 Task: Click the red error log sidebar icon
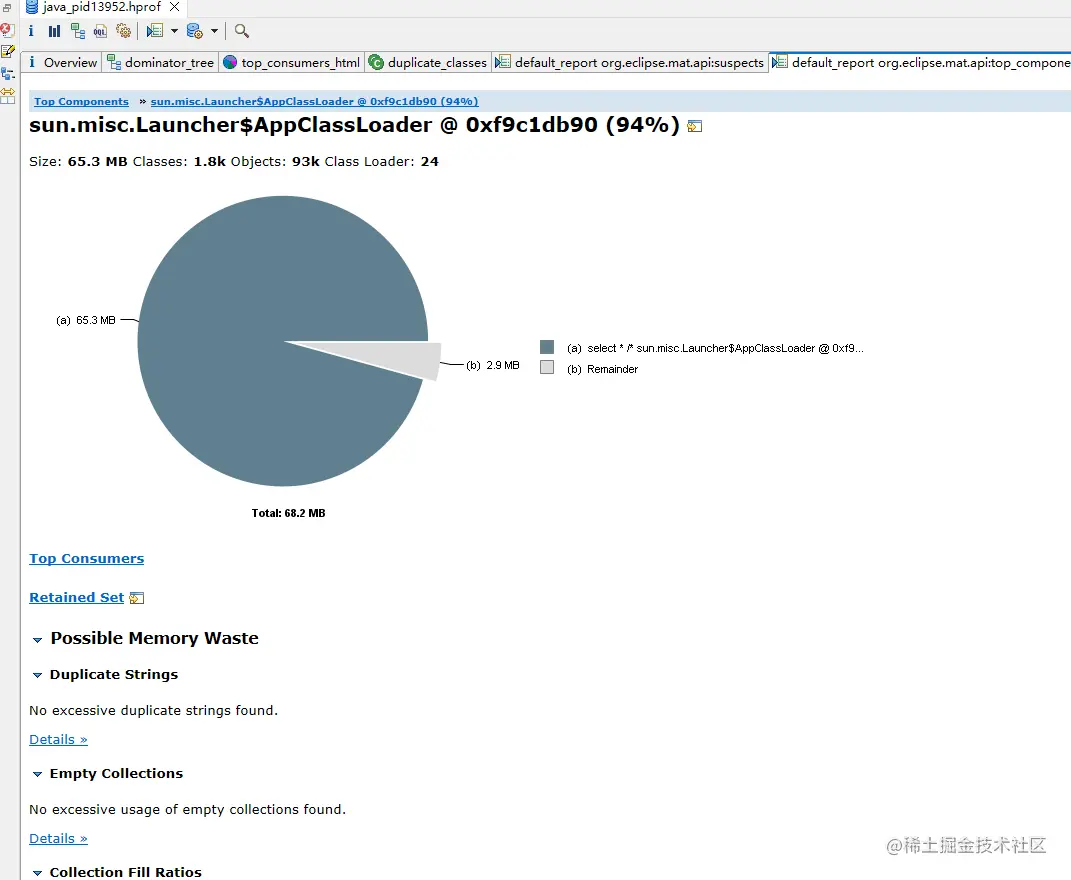7,30
